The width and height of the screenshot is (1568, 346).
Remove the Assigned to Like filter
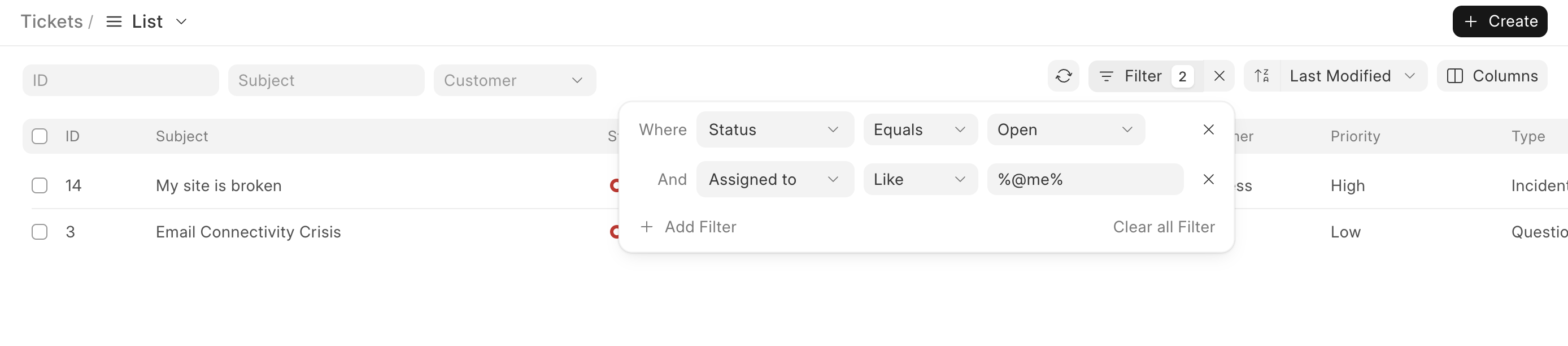click(1208, 179)
